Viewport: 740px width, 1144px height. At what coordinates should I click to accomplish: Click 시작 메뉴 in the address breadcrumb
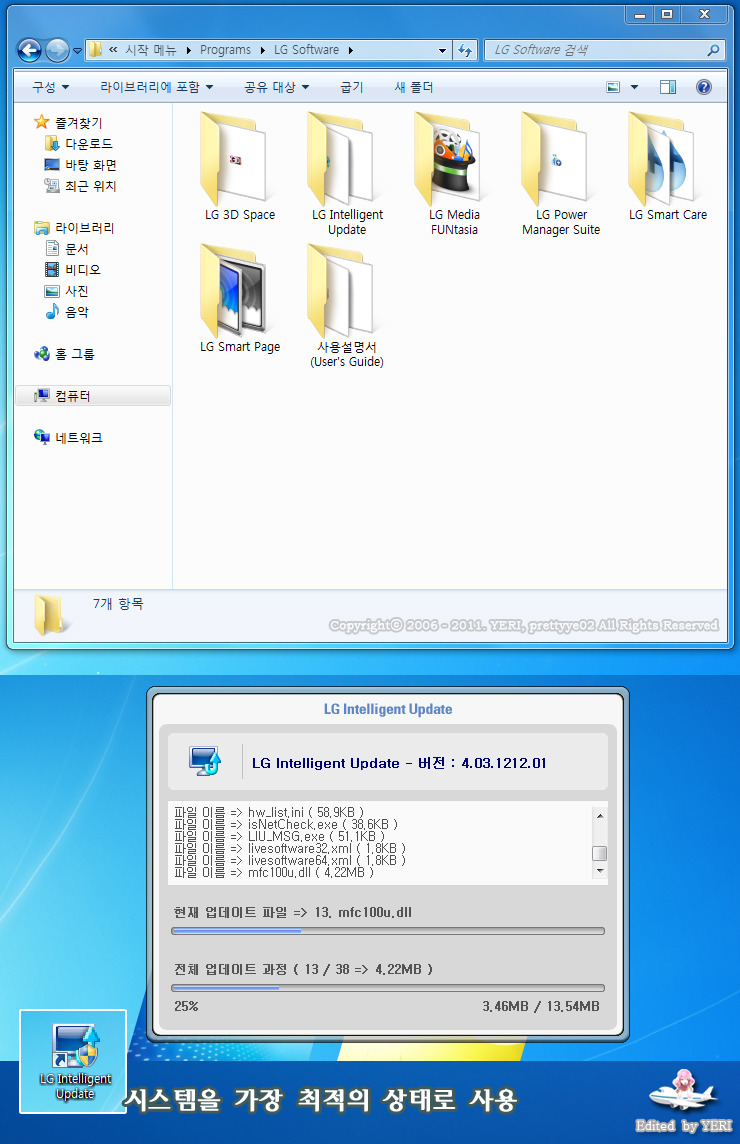[x=150, y=50]
